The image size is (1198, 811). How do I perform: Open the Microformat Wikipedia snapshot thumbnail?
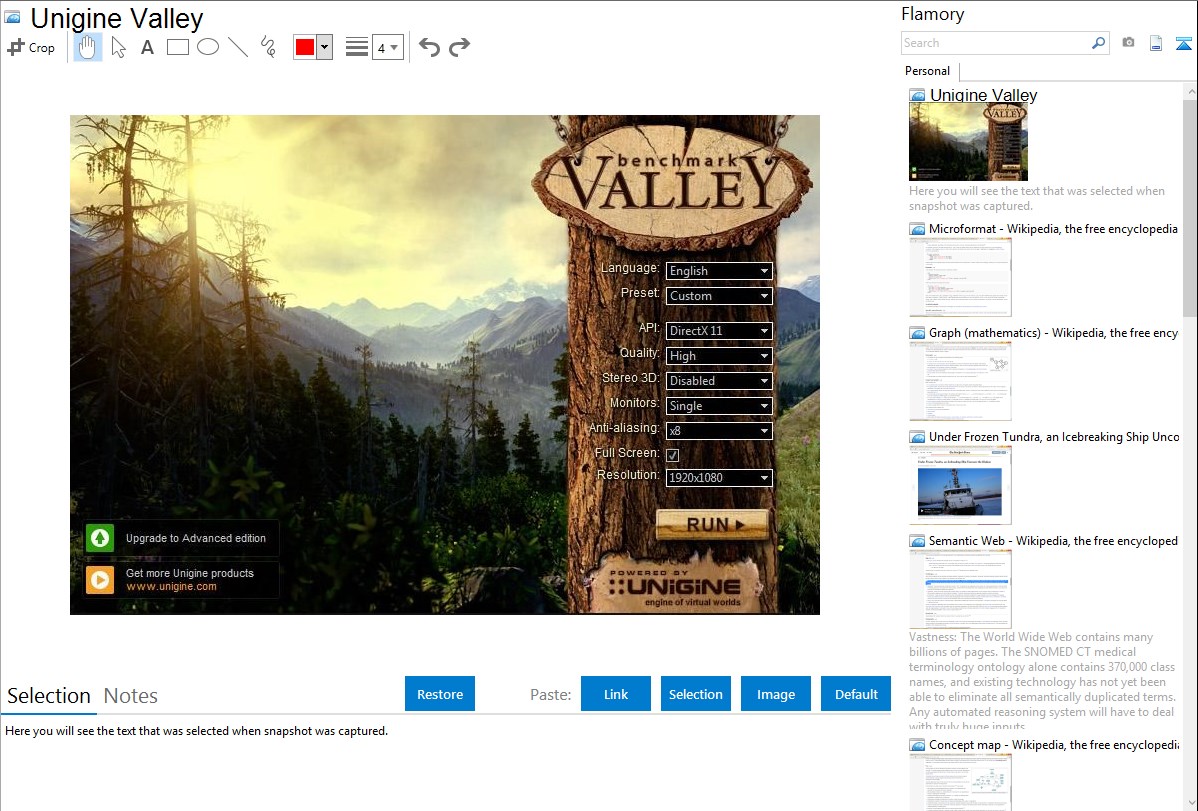(x=960, y=277)
